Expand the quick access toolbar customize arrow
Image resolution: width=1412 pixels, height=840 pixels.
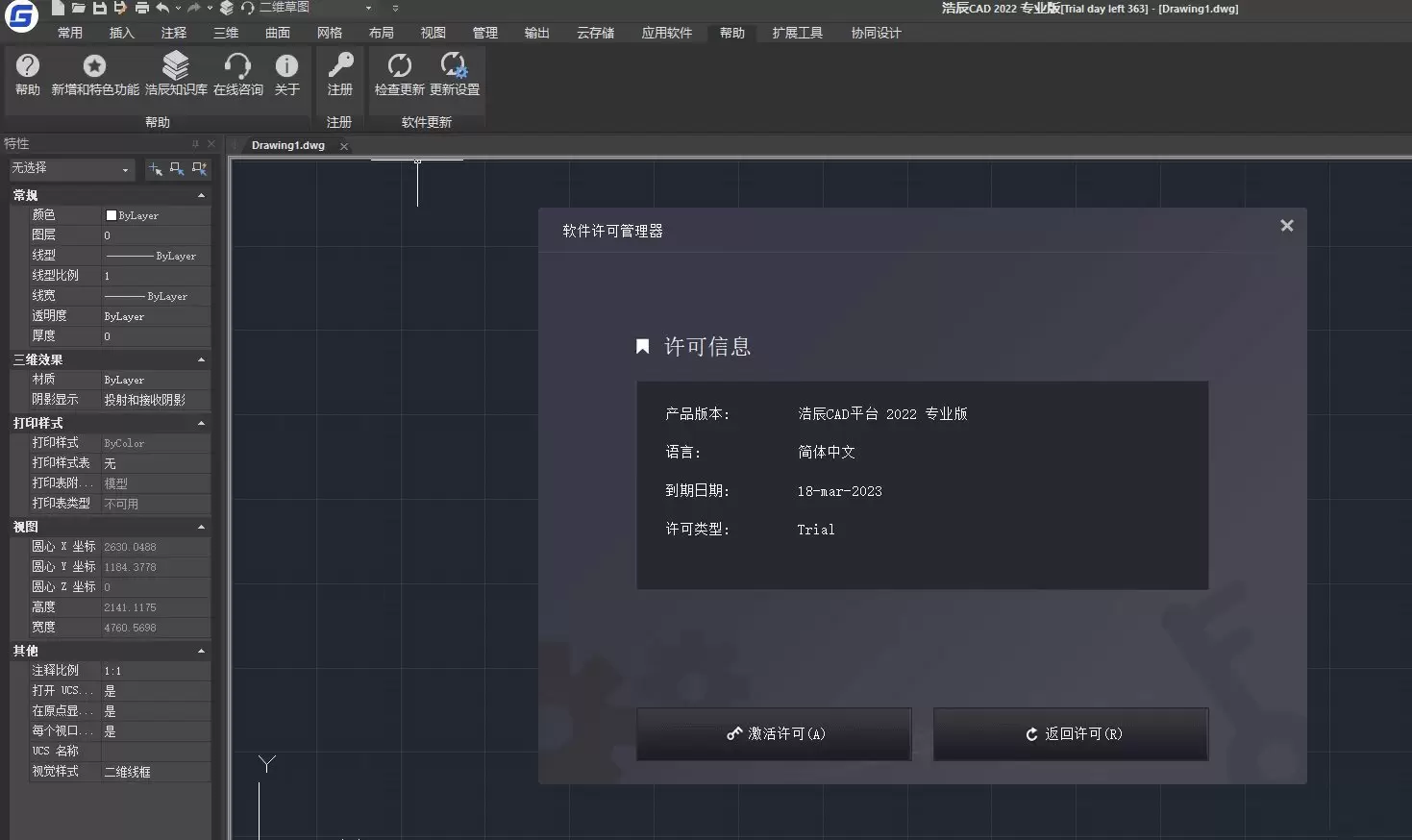point(395,8)
